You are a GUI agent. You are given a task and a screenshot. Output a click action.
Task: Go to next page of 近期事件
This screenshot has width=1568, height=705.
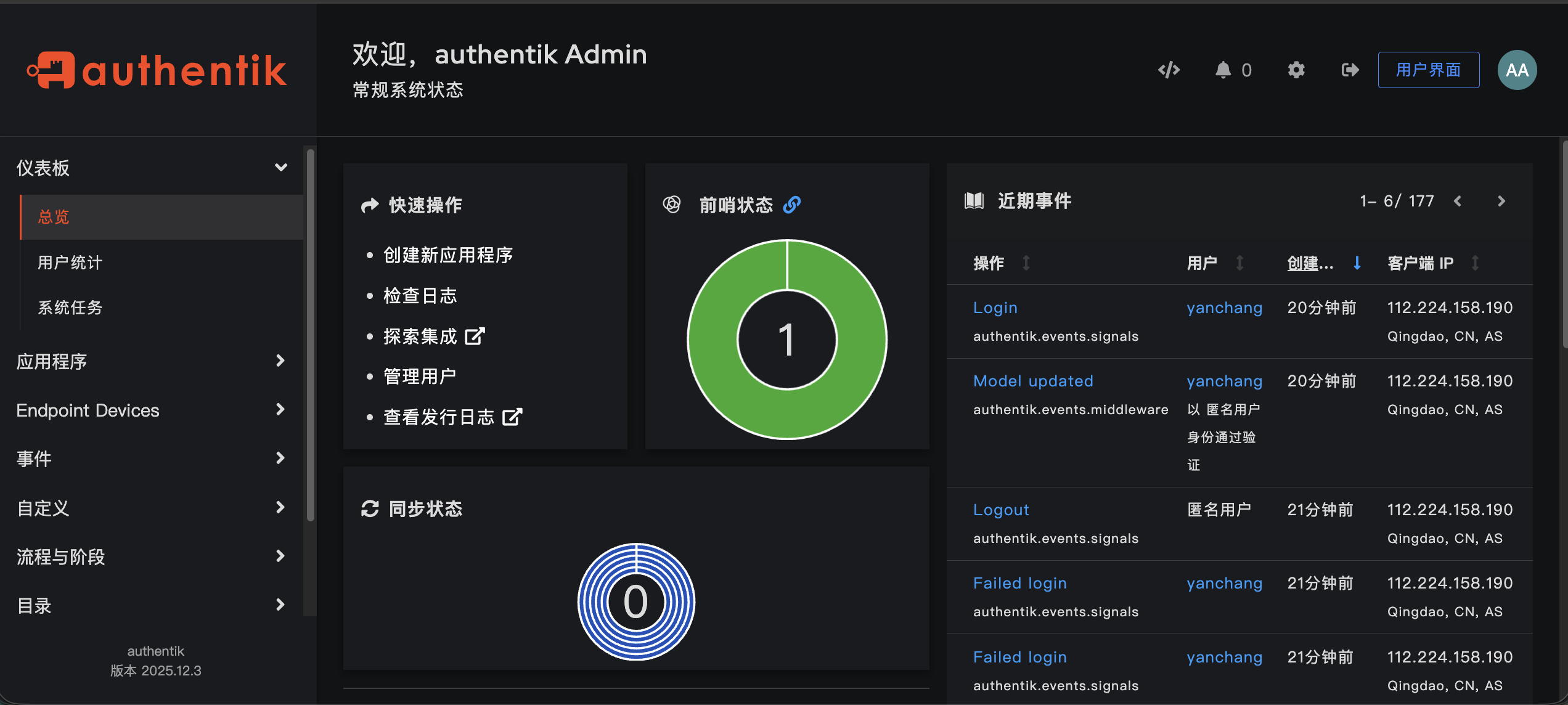coord(1501,201)
